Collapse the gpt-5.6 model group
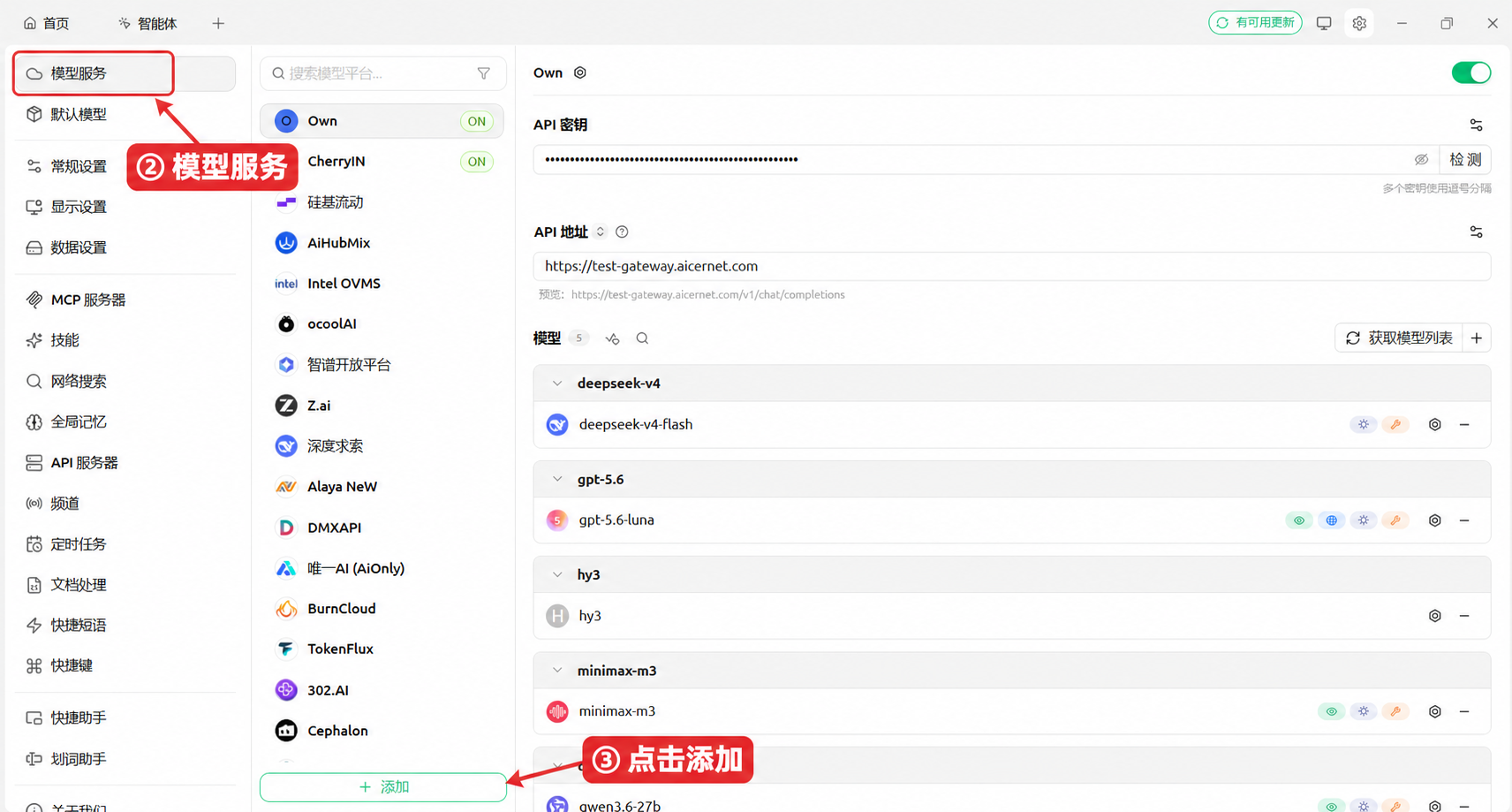The height and width of the screenshot is (812, 1512). click(x=557, y=479)
